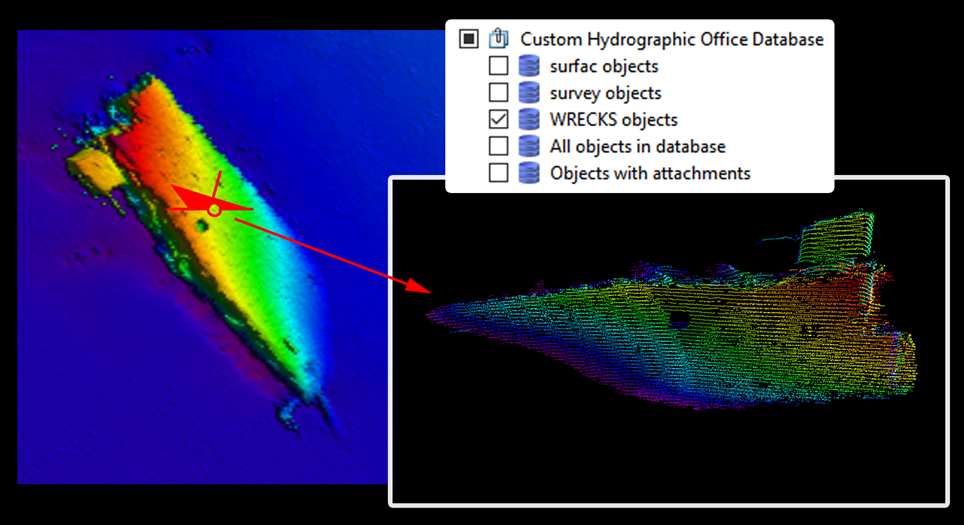
Task: Select the WRECKS objects label
Action: click(x=613, y=120)
